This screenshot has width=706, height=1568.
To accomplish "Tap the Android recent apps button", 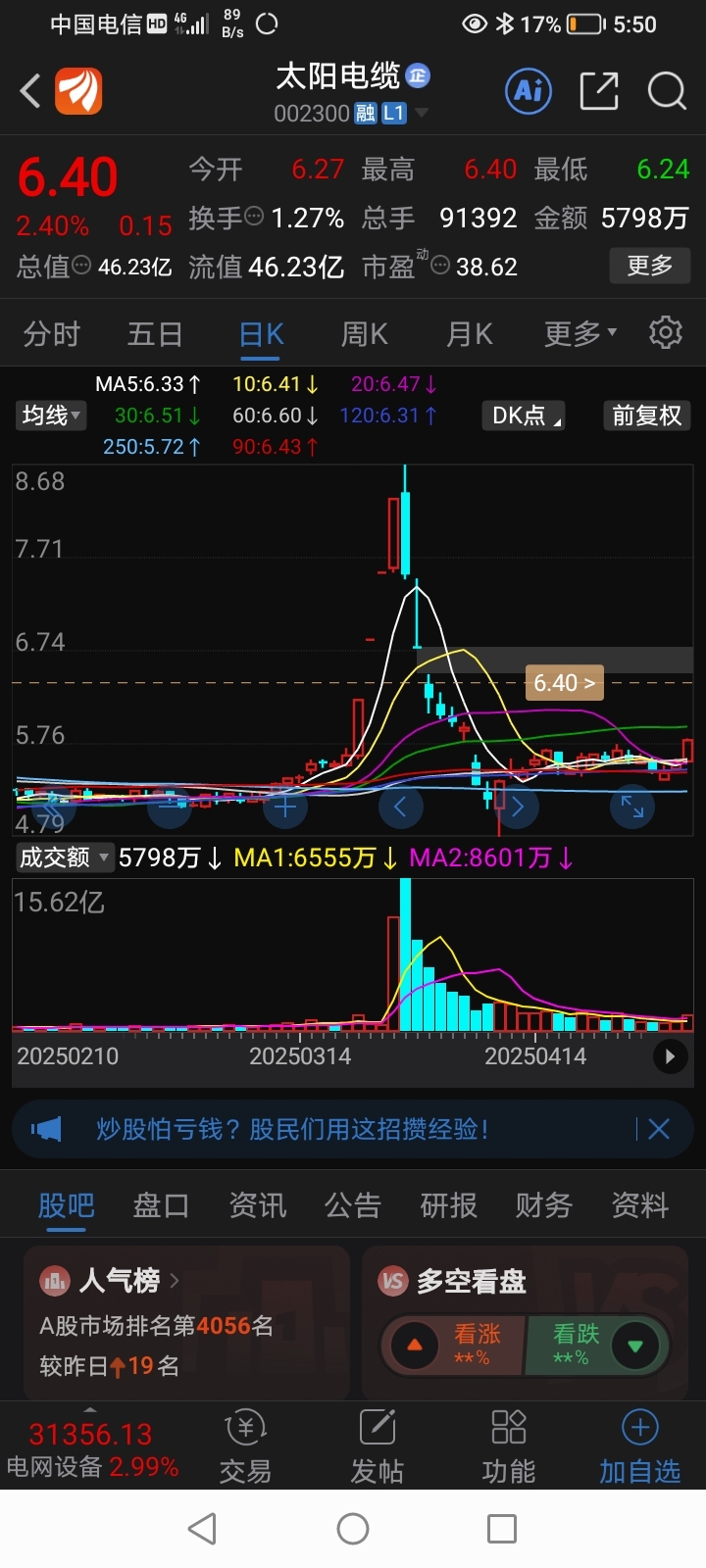I will [502, 1529].
